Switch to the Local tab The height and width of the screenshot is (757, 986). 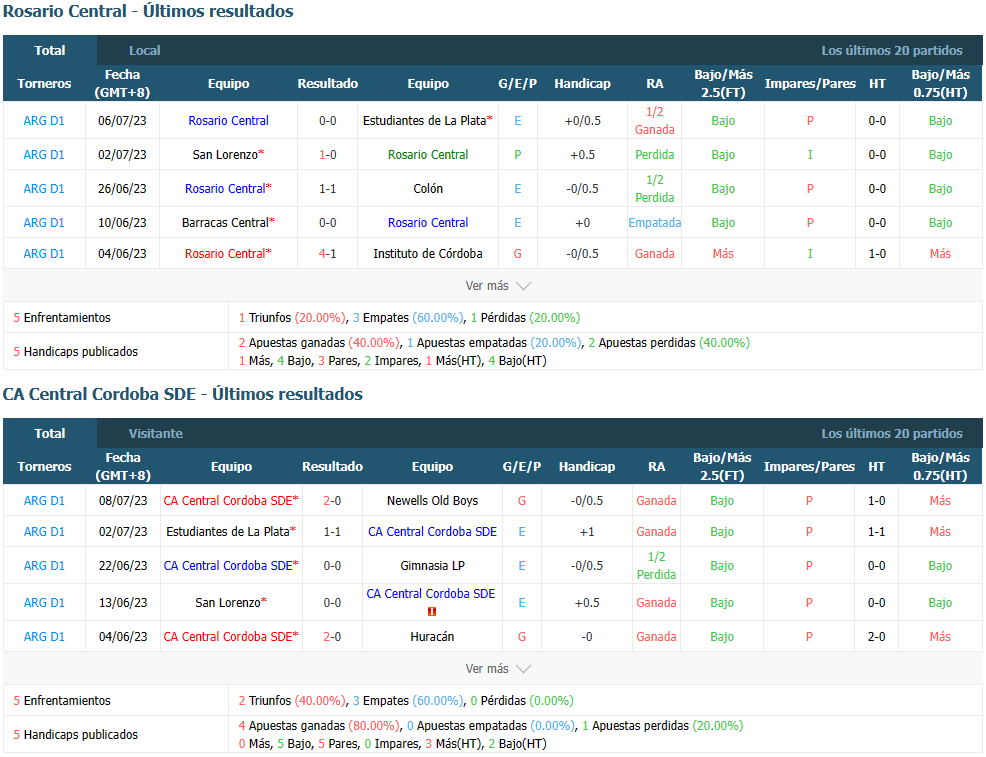point(145,50)
